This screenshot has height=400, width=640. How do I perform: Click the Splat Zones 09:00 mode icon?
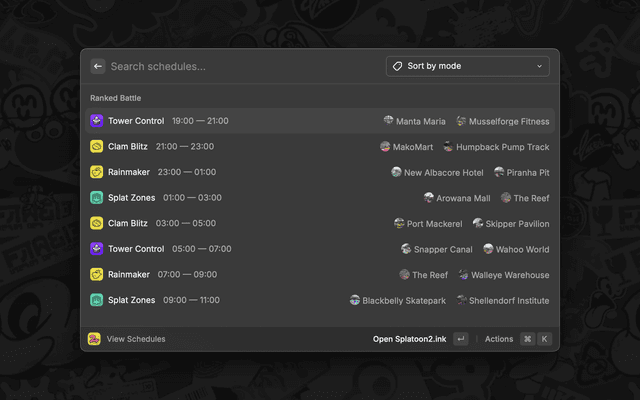96,300
